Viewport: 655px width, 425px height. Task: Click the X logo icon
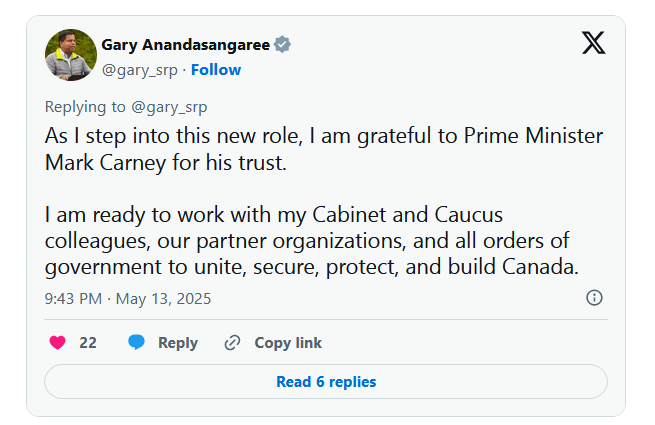[x=593, y=42]
